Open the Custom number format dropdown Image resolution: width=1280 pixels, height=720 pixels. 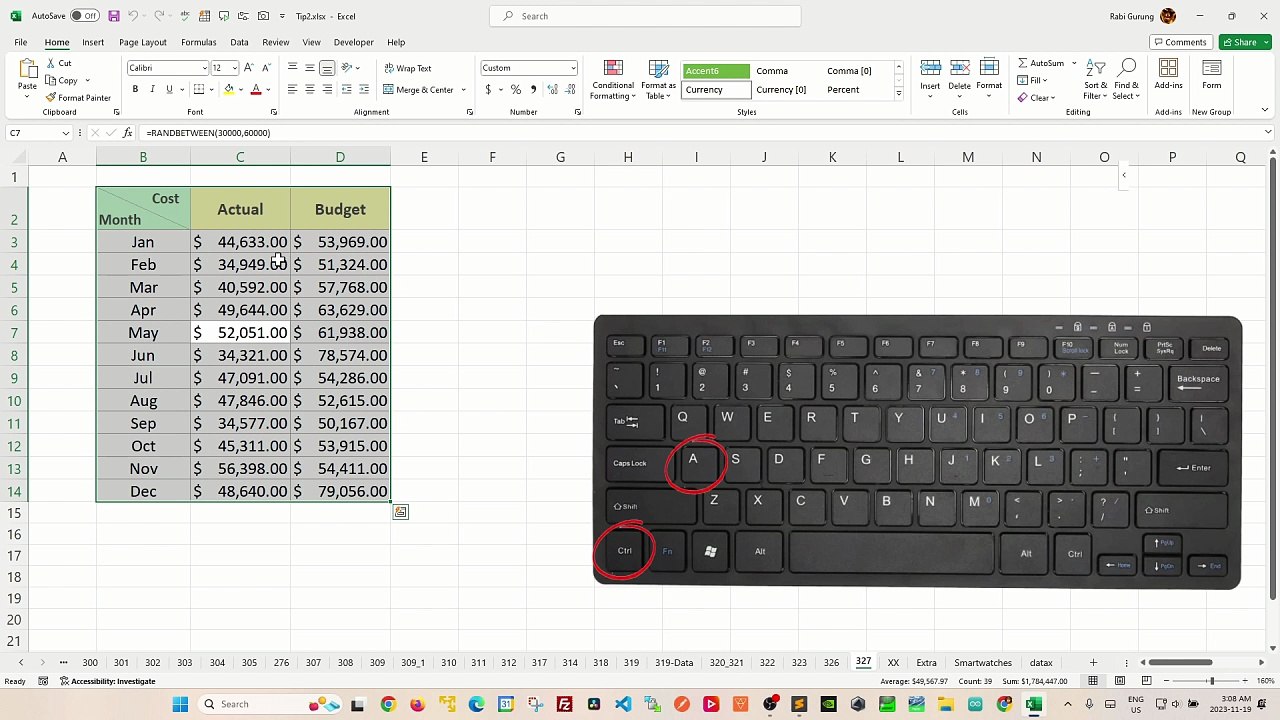(573, 68)
